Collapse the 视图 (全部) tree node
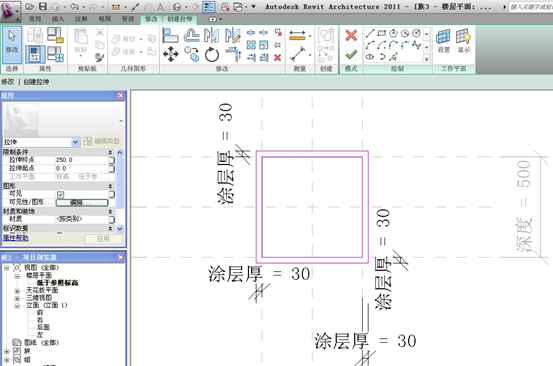 click(x=6, y=268)
